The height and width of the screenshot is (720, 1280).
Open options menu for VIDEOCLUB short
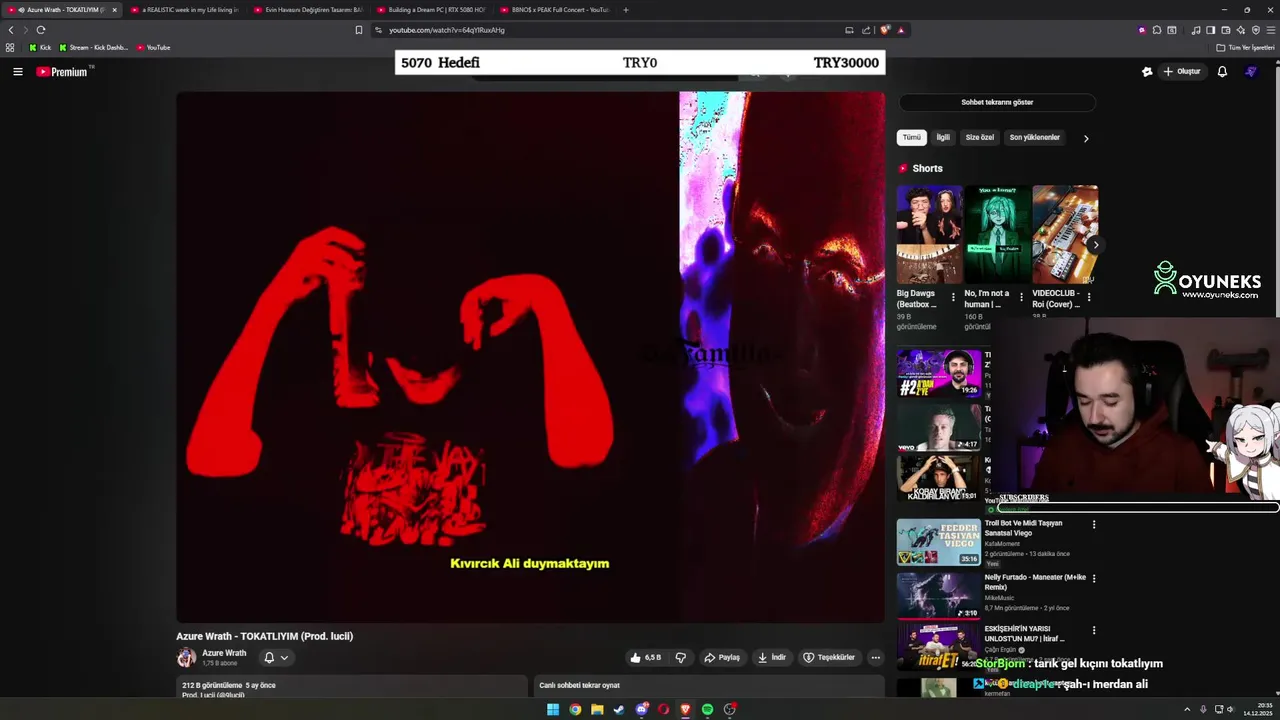[x=1089, y=297]
